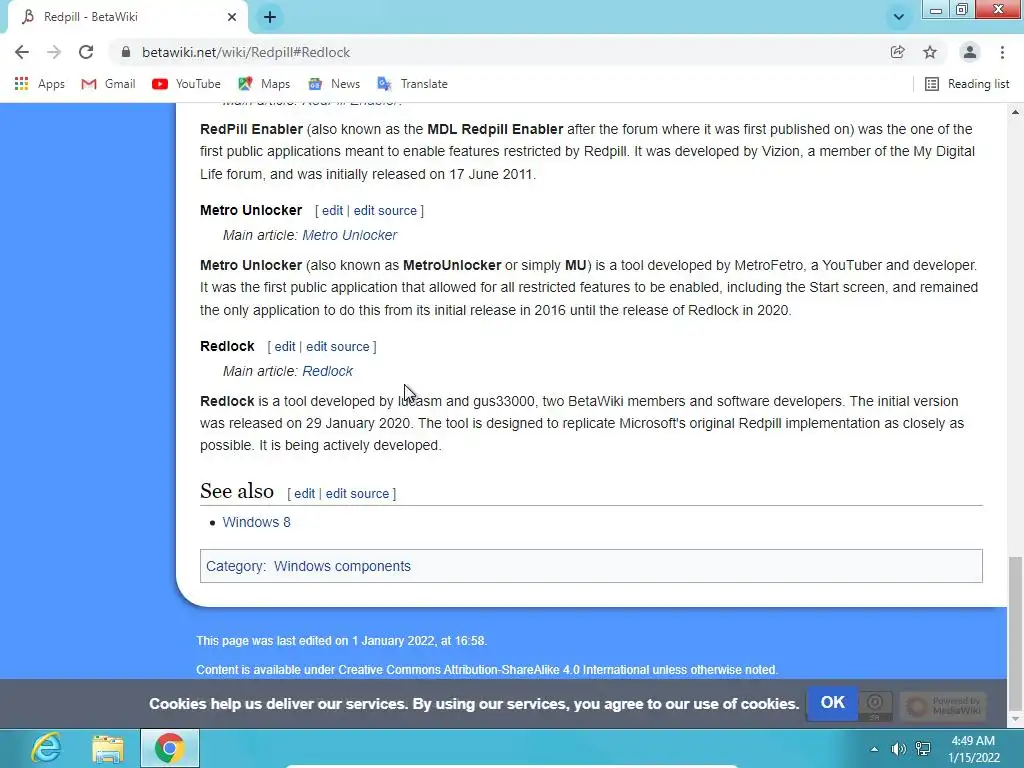Open the volume speaker tray icon
The width and height of the screenshot is (1024, 768).
tap(899, 749)
